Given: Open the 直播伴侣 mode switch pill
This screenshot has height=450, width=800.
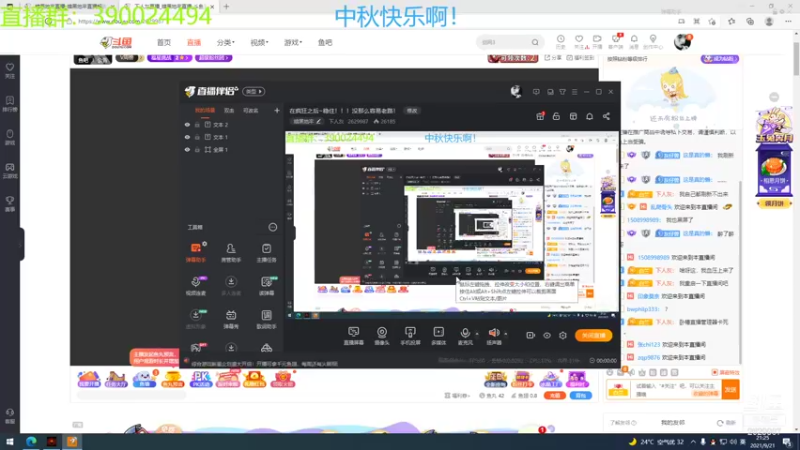Looking at the screenshot, I should point(254,91).
